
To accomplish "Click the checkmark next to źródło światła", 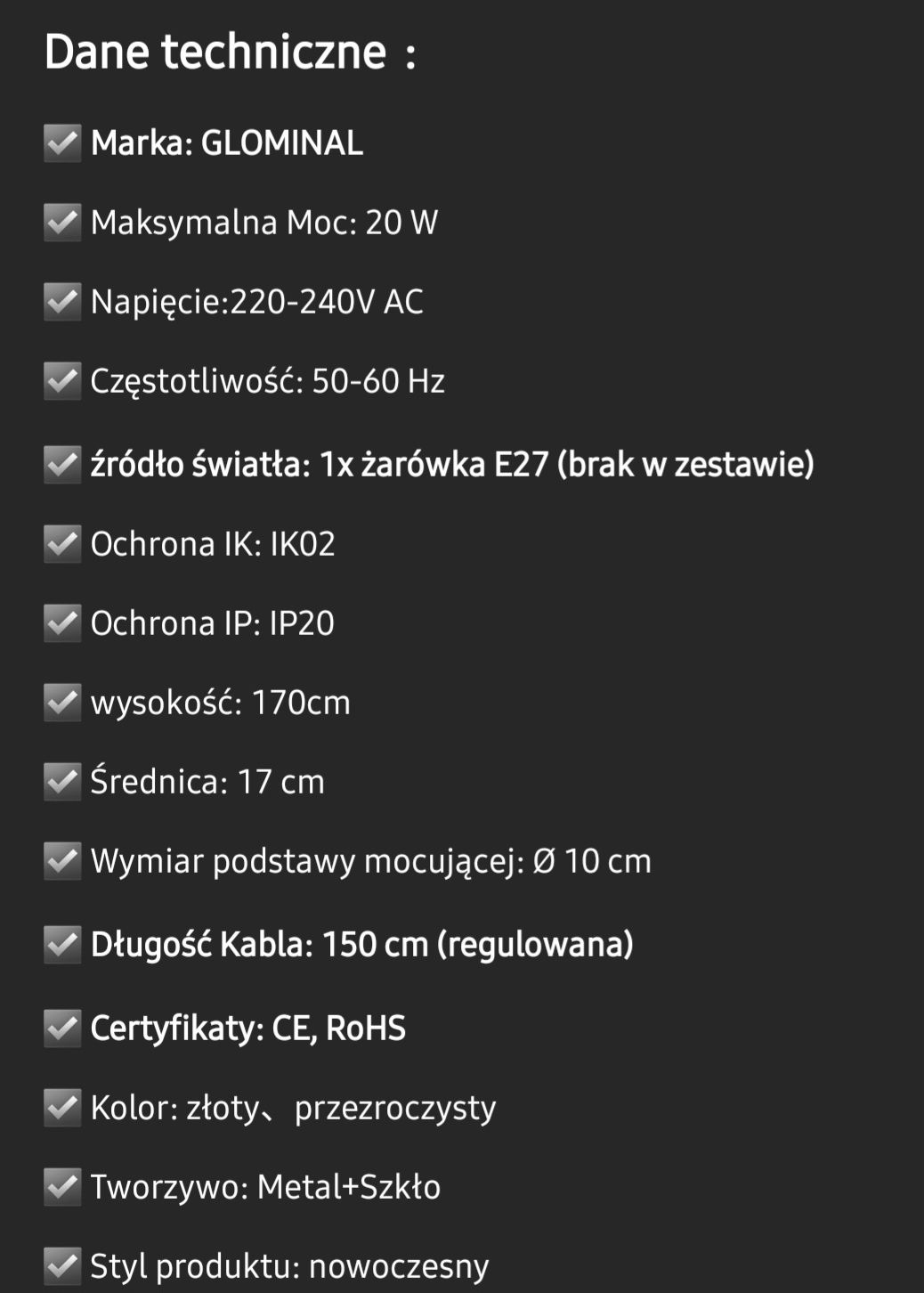I will [62, 465].
